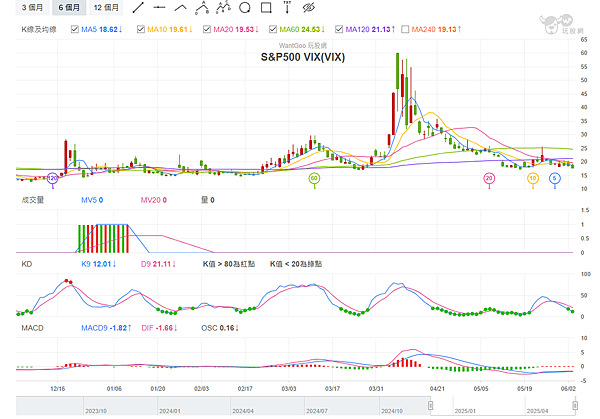The image size is (600, 419).
Task: Select the 12個月 time range tab
Action: [106, 7]
